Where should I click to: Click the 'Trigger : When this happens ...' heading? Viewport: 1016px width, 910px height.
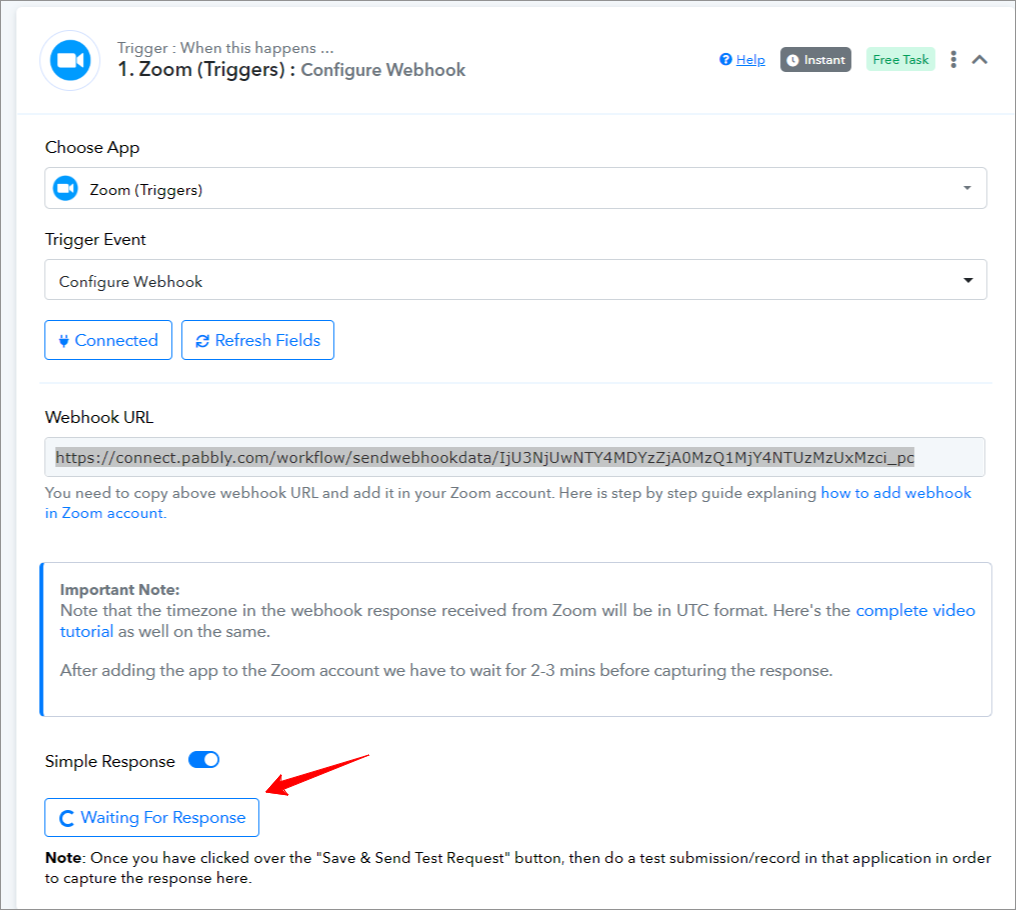click(225, 48)
